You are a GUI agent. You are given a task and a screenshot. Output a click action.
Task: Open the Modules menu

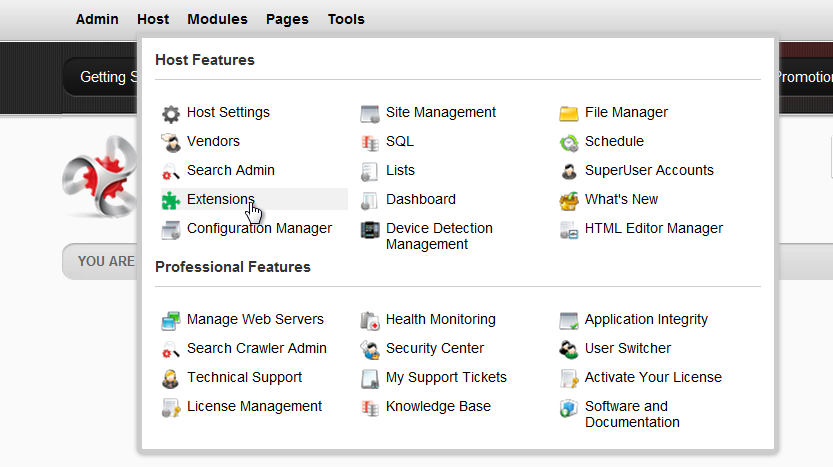click(x=217, y=19)
